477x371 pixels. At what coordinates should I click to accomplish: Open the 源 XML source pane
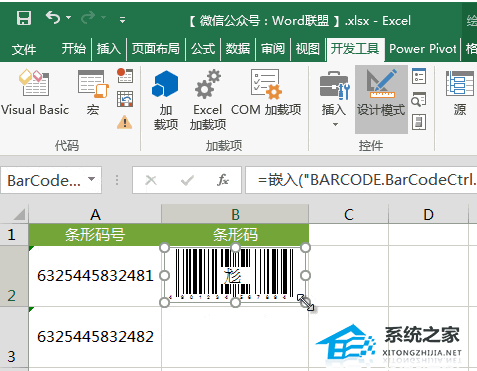point(460,93)
